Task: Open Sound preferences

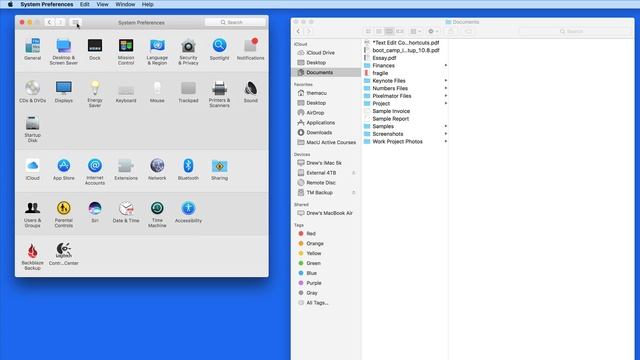Action: [250, 91]
